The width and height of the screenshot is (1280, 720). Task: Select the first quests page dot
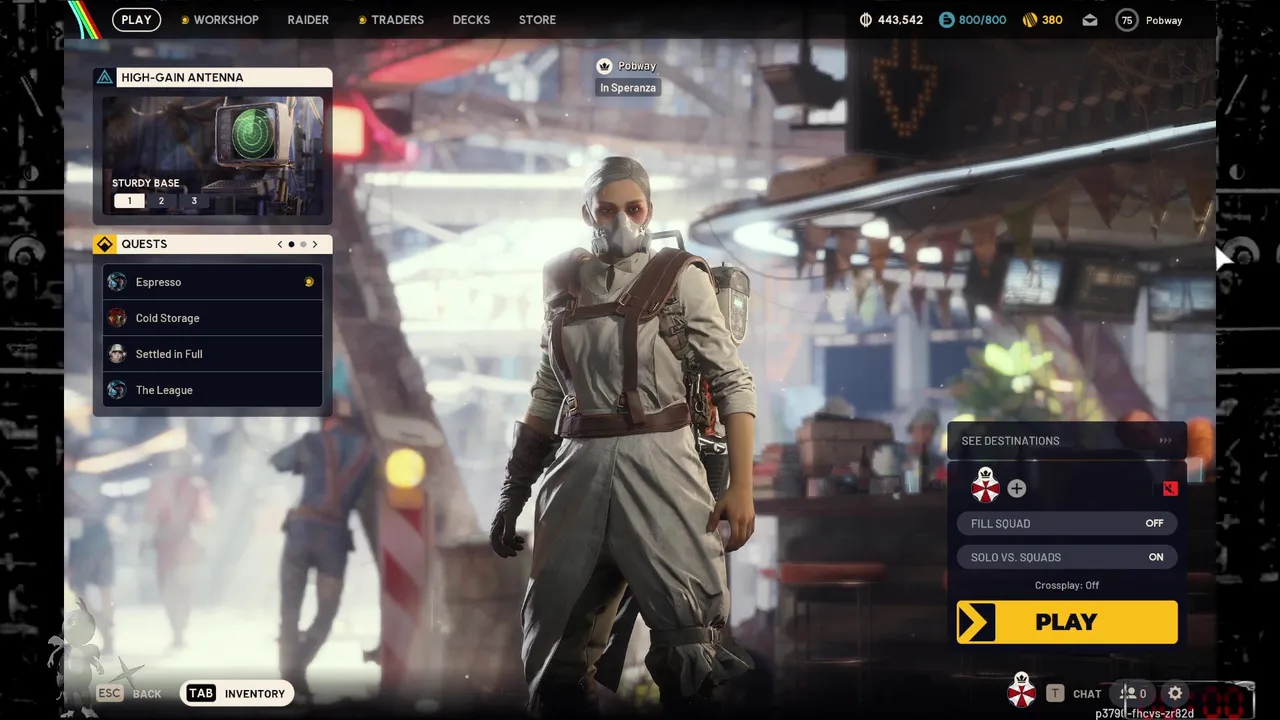tap(291, 244)
